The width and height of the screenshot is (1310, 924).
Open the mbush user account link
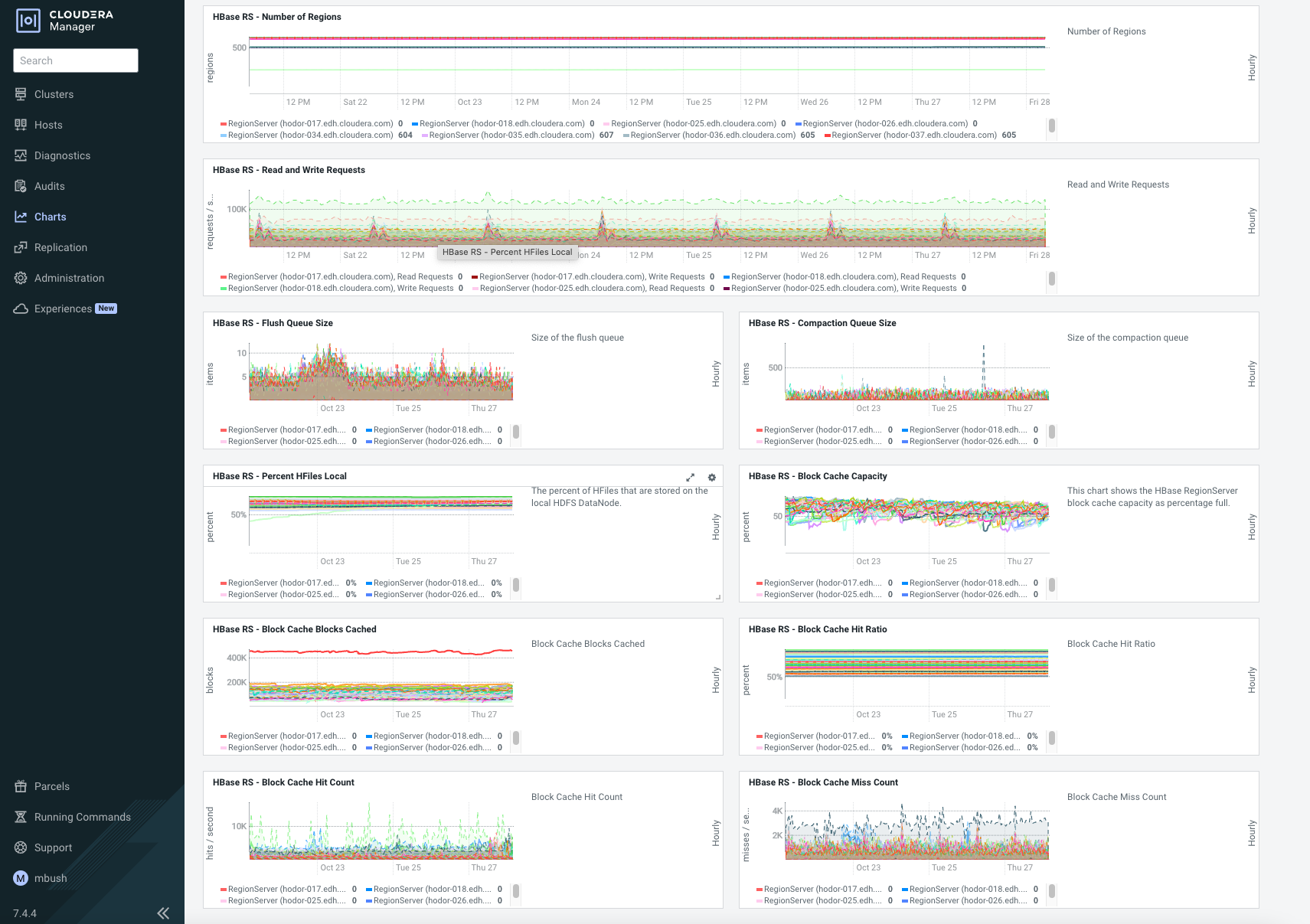tap(48, 878)
